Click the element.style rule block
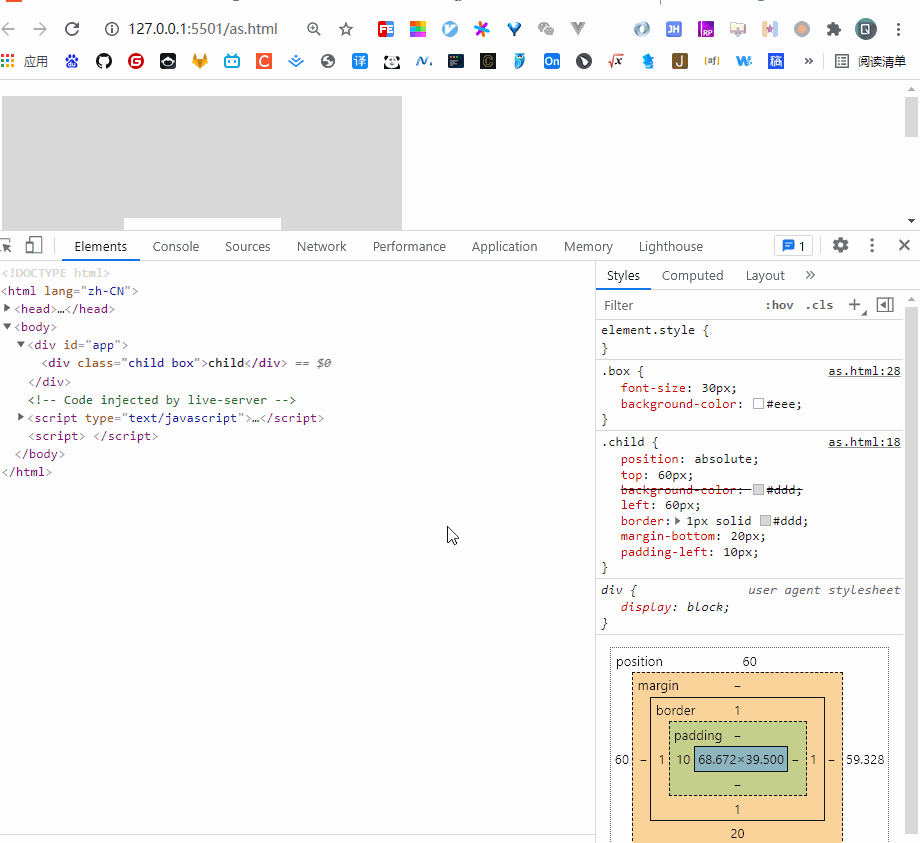Screen dimensions: 920x843 tap(749, 339)
